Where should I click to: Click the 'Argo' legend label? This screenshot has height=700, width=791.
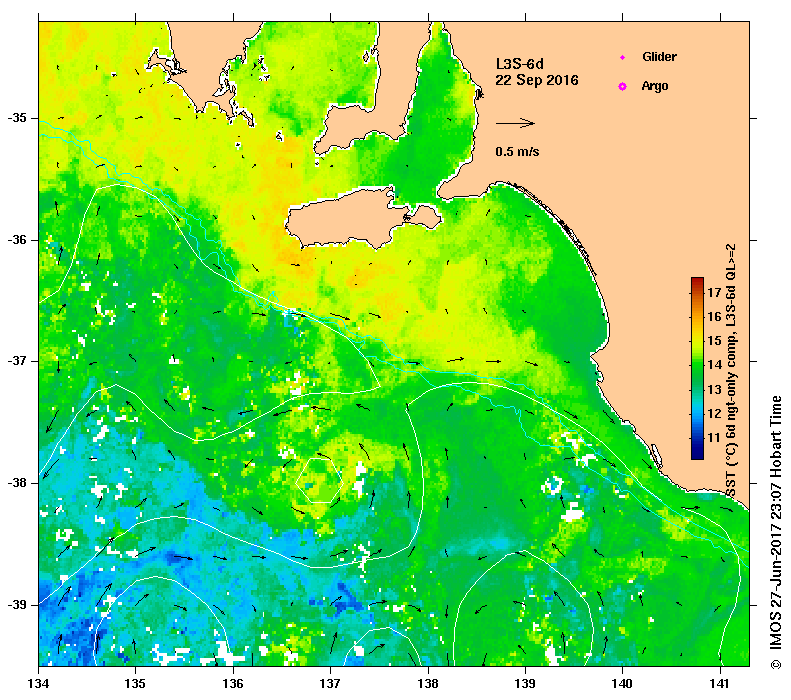(x=655, y=86)
